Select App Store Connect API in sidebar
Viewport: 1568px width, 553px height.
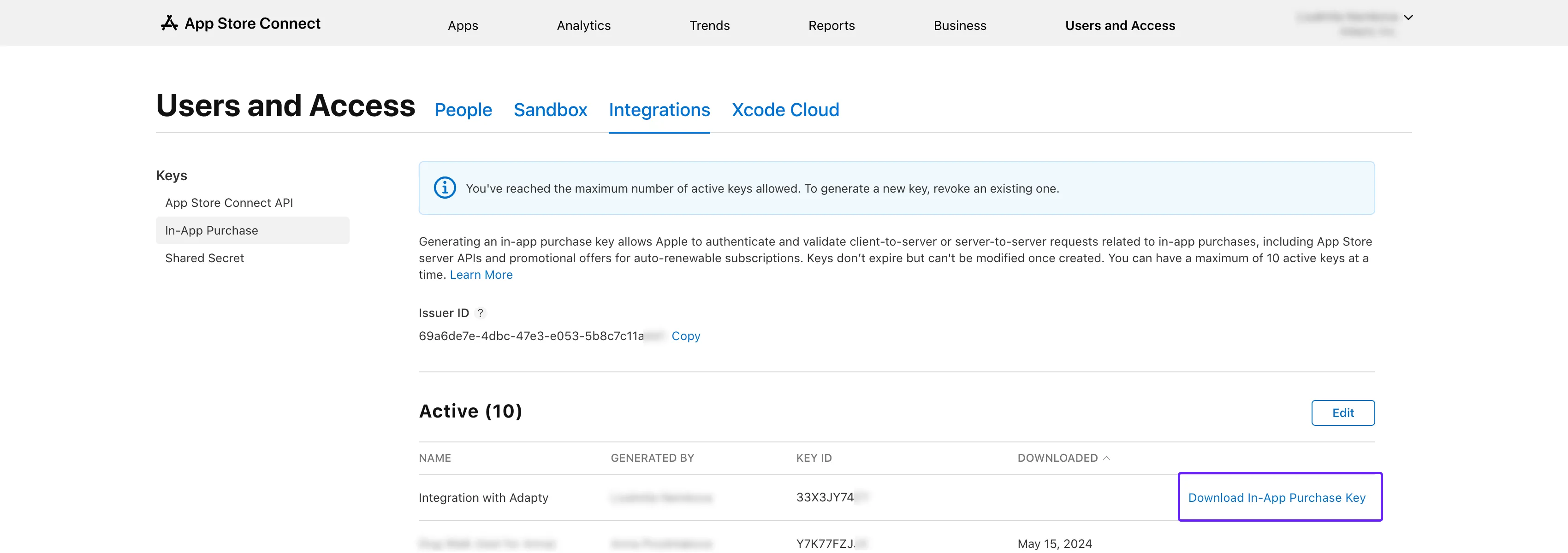pyautogui.click(x=229, y=203)
